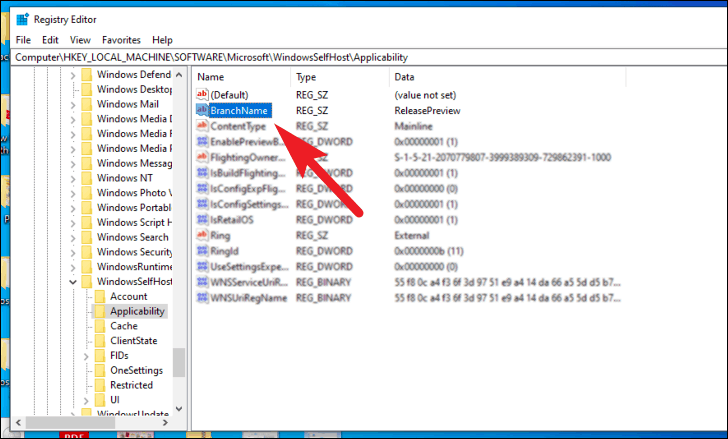Click the Applicability key folder icon

(x=100, y=311)
